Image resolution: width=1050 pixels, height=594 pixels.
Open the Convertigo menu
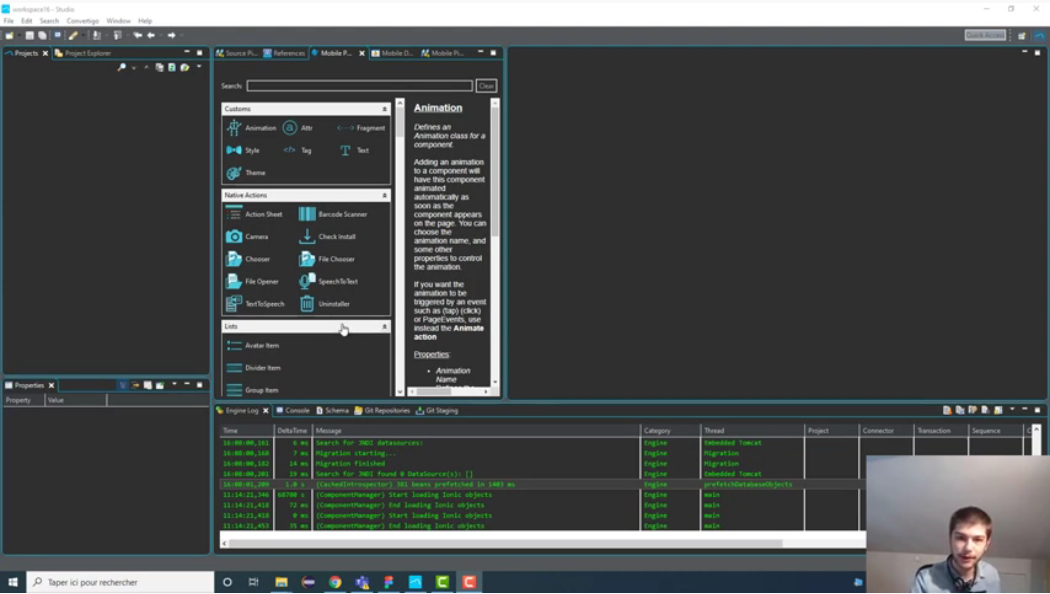pyautogui.click(x=82, y=21)
